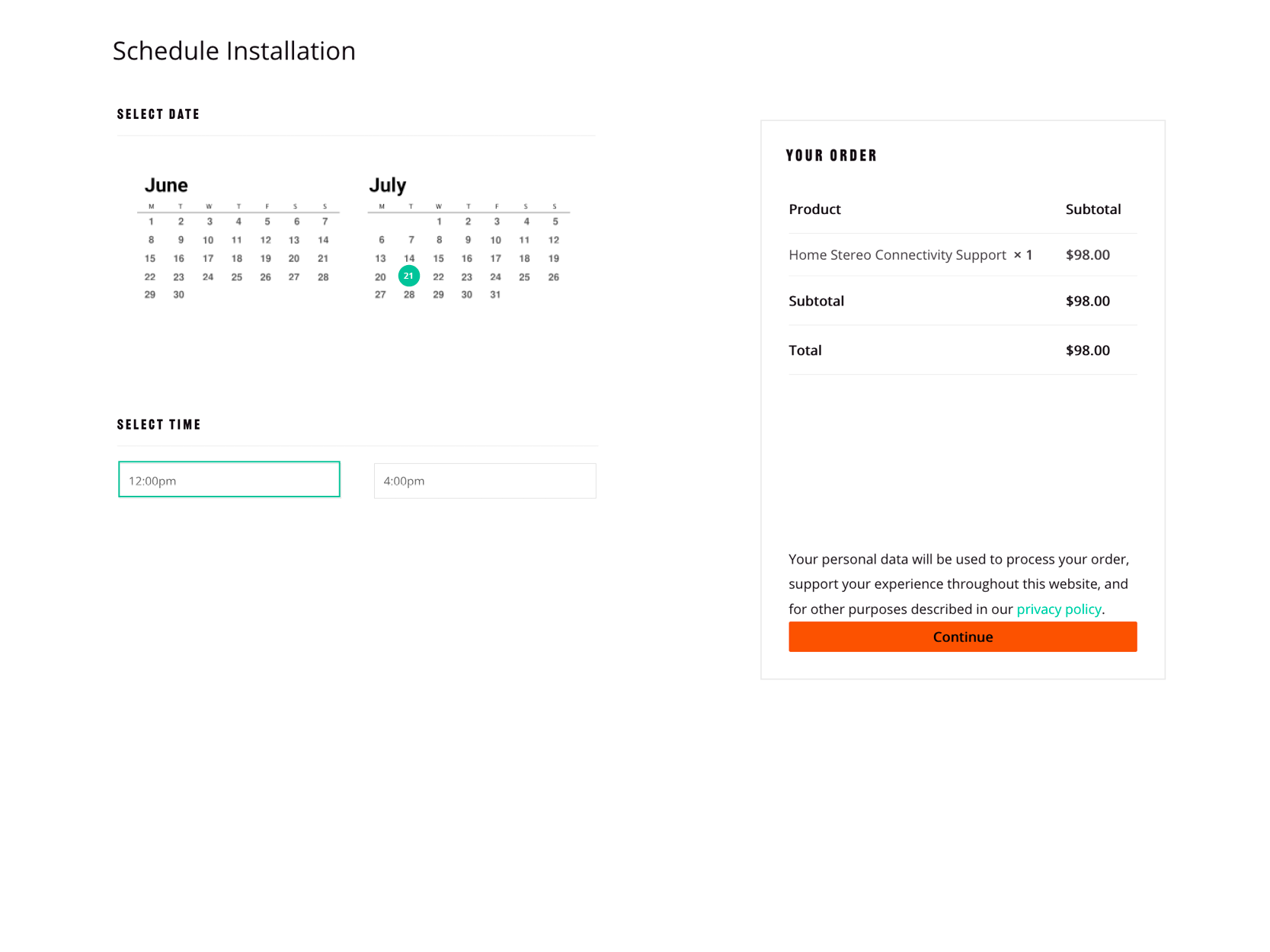Choose July 10 date
Image resolution: width=1270 pixels, height=952 pixels.
click(x=495, y=240)
